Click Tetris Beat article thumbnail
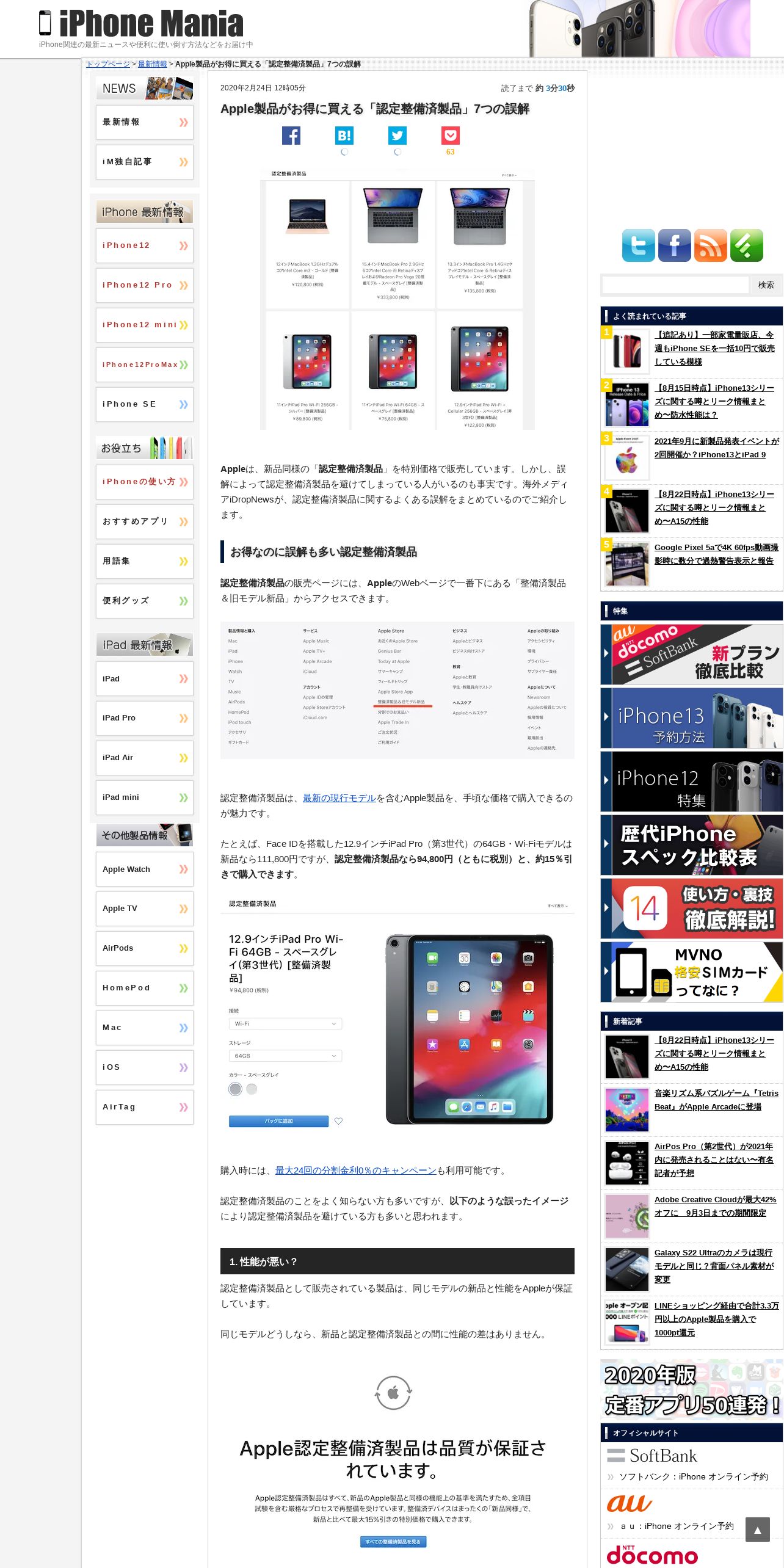This screenshot has height=1568, width=784. (x=627, y=1111)
